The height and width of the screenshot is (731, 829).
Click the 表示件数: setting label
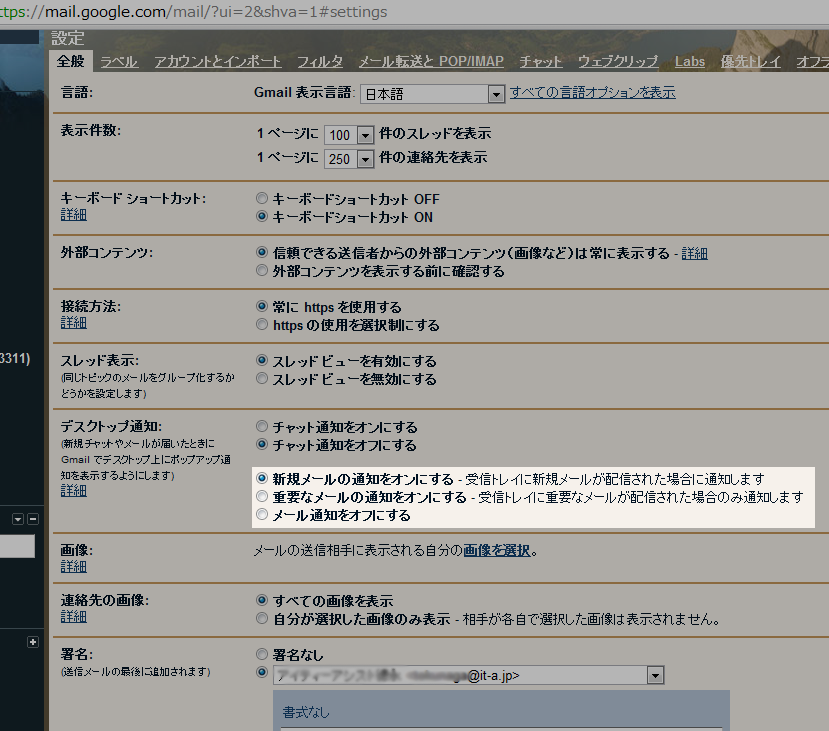[x=90, y=131]
